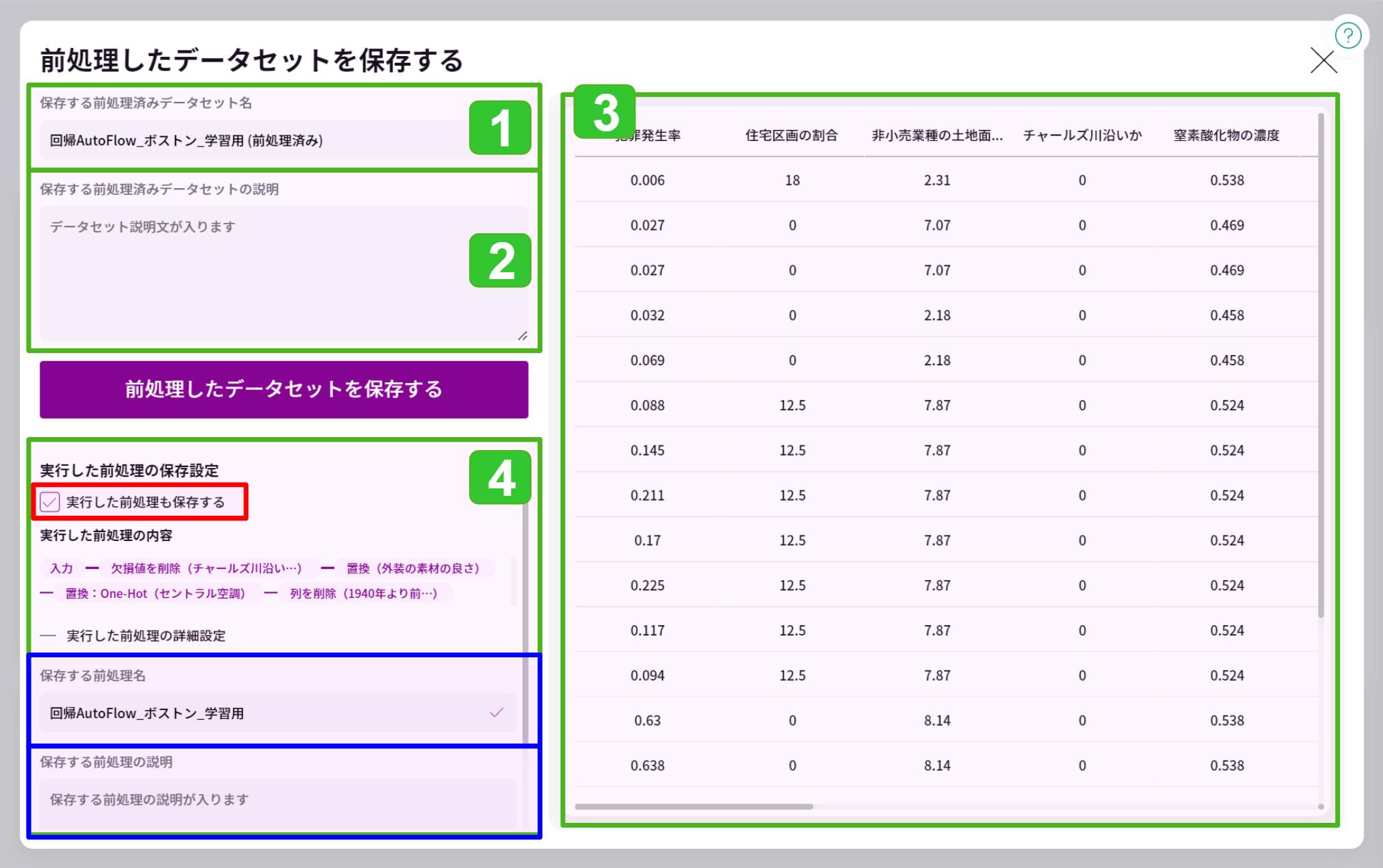This screenshot has height=868, width=1383.
Task: Click the cell value 0.069
Action: point(647,360)
